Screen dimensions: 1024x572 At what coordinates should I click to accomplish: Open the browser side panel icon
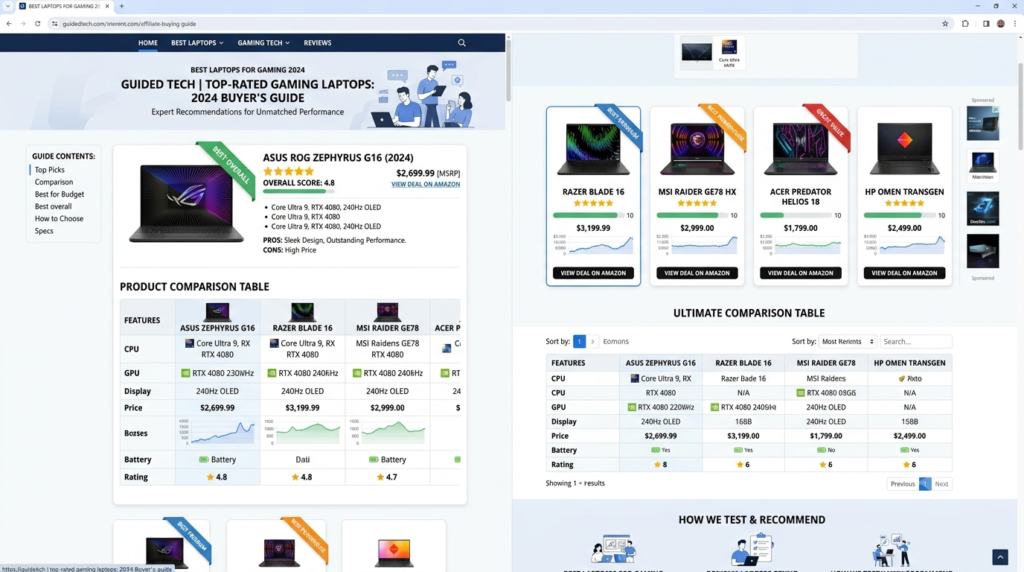pos(985,24)
